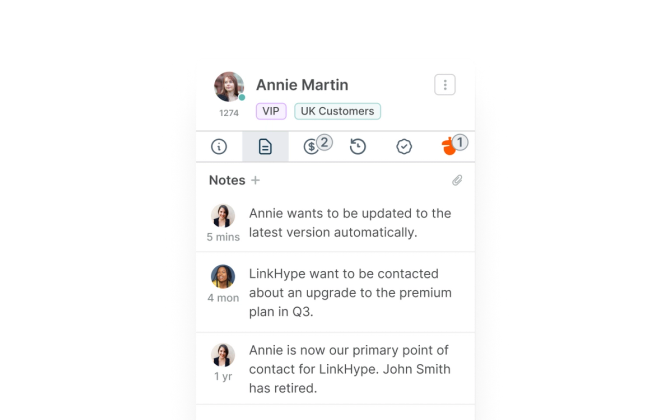Open the note about latest version updates
The image size is (672, 420).
point(335,223)
